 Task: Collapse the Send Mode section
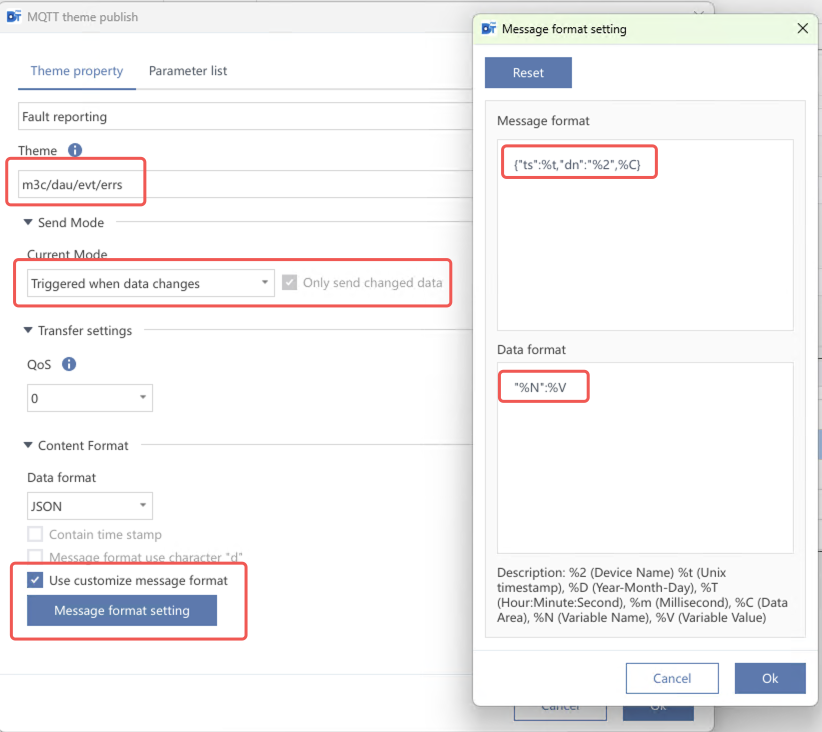coord(28,222)
